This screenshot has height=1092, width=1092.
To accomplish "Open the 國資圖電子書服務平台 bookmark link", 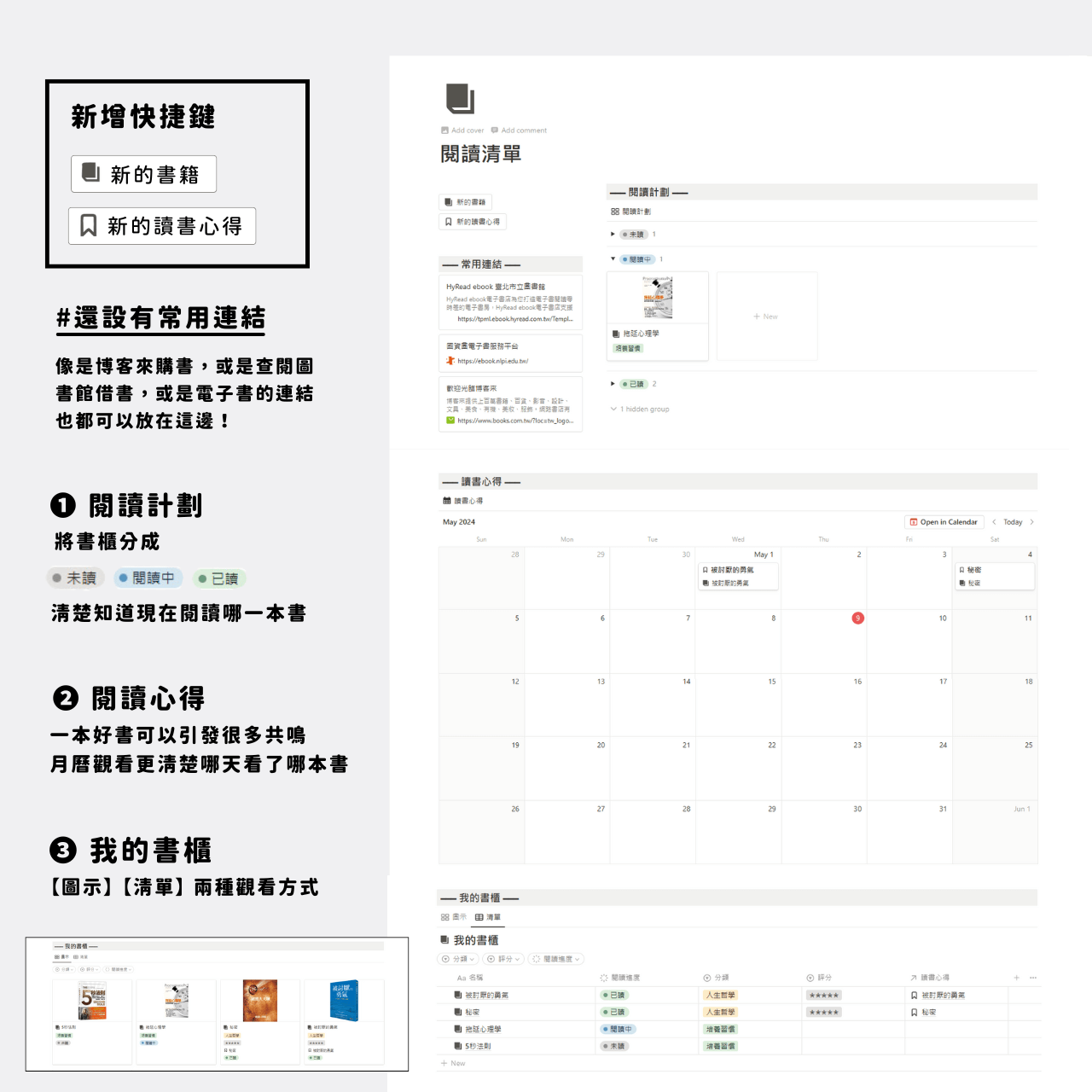I will 510,353.
